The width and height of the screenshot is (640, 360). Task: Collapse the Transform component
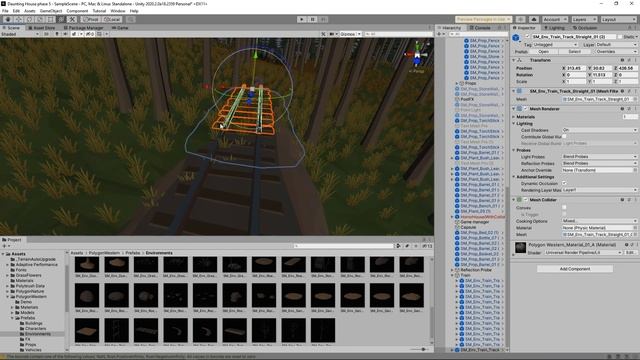tap(514, 60)
